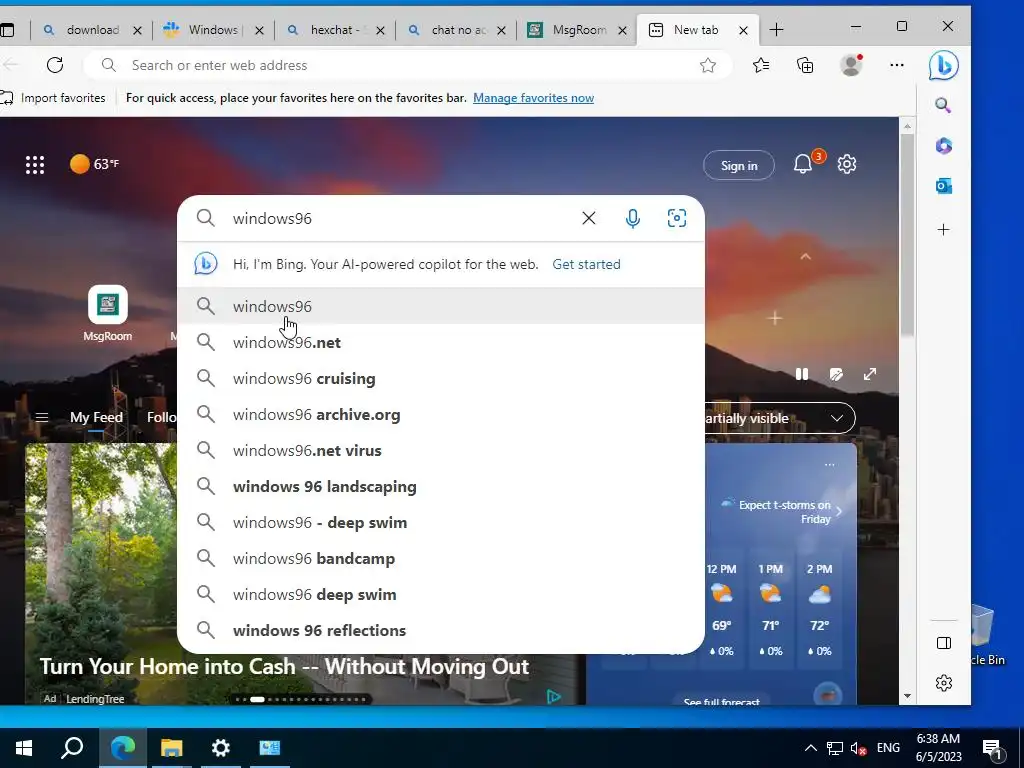Click the Manage favorites now link
This screenshot has height=768, width=1024.
[x=534, y=98]
